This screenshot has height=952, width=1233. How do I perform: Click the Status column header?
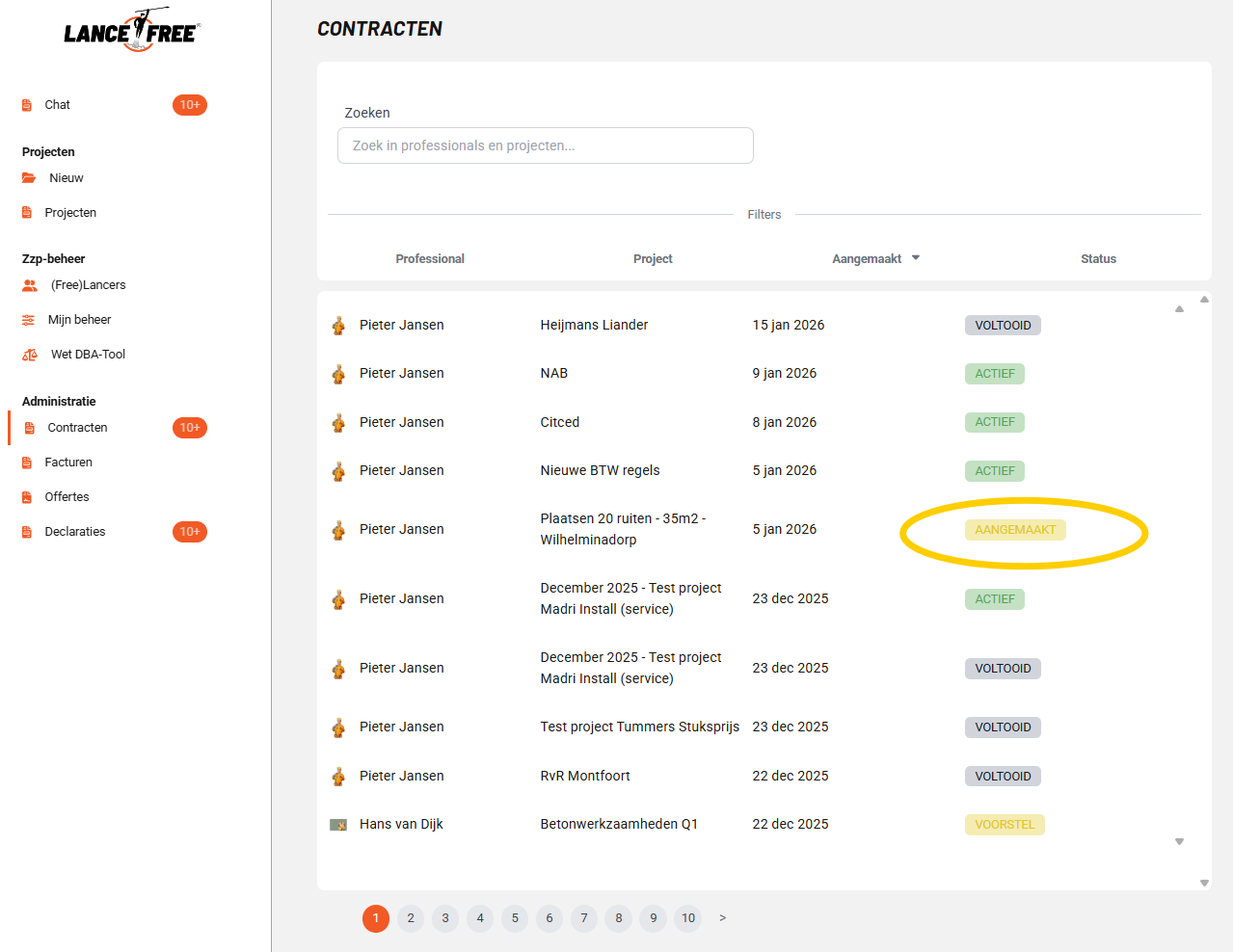(x=1098, y=259)
